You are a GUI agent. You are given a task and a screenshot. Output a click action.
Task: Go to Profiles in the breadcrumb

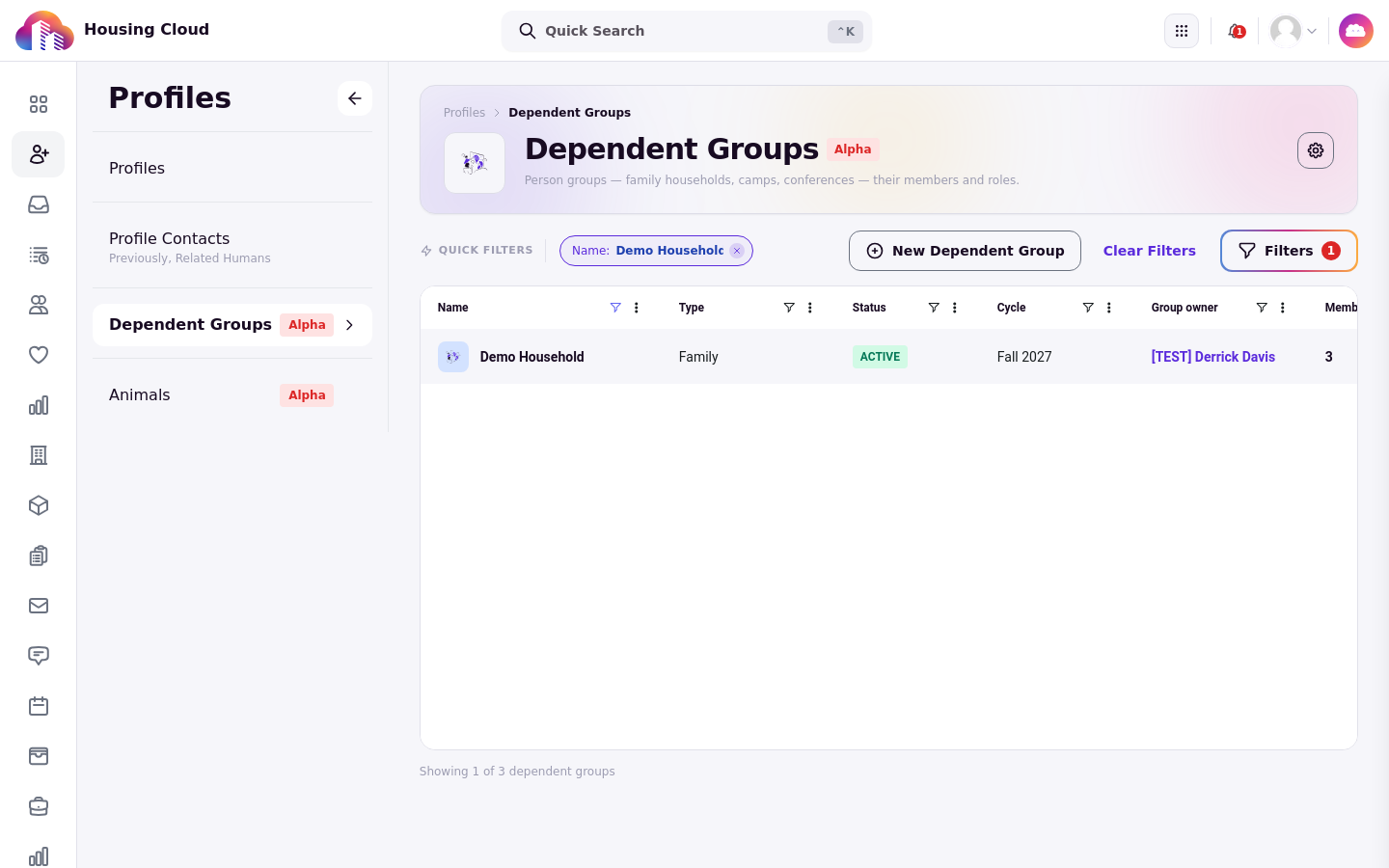click(x=464, y=113)
